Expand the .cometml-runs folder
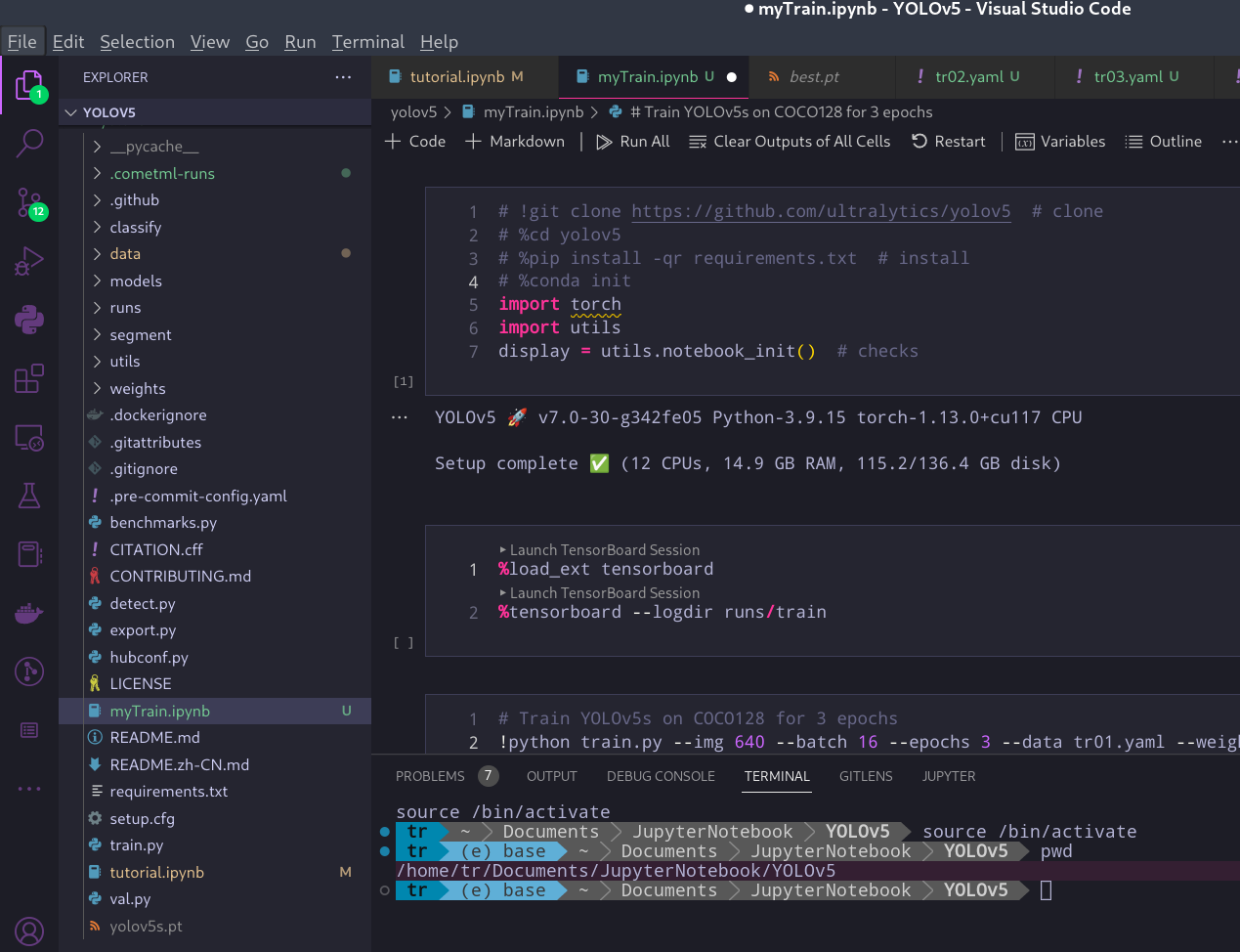The image size is (1240, 952). pos(215,173)
